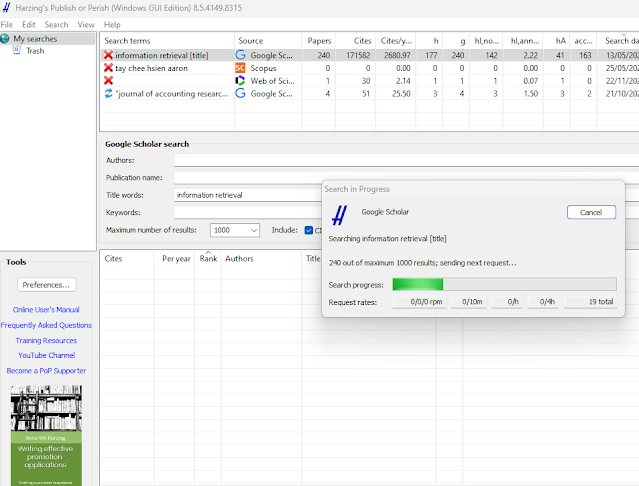Select the Trash folder in the tree
Image resolution: width=639 pixels, height=486 pixels.
pyautogui.click(x=35, y=51)
